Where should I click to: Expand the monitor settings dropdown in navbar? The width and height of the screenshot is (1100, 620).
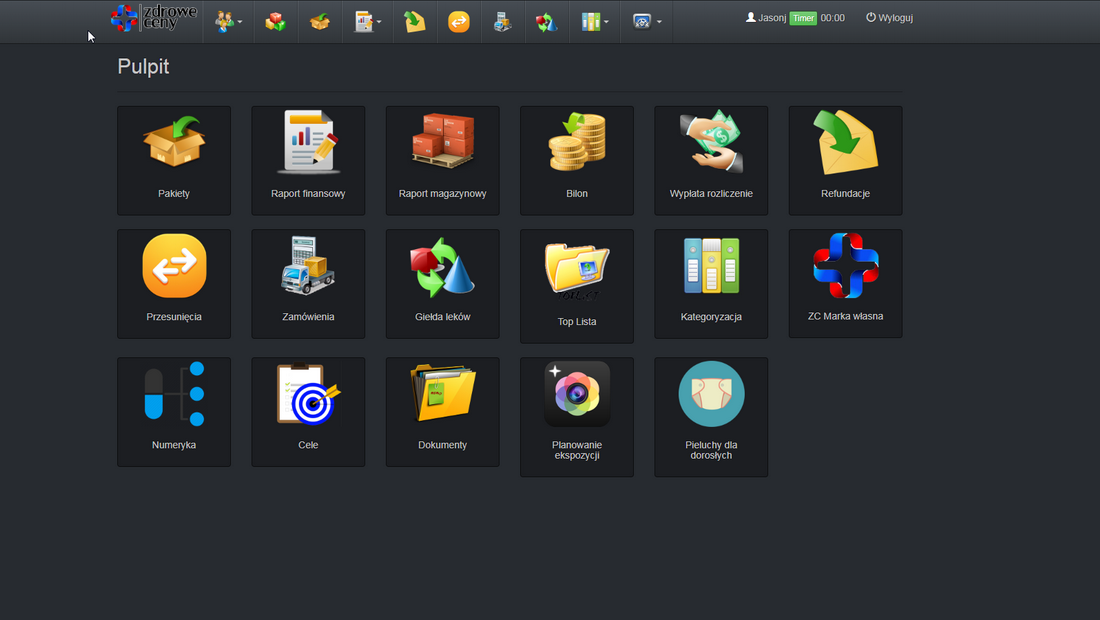click(647, 21)
